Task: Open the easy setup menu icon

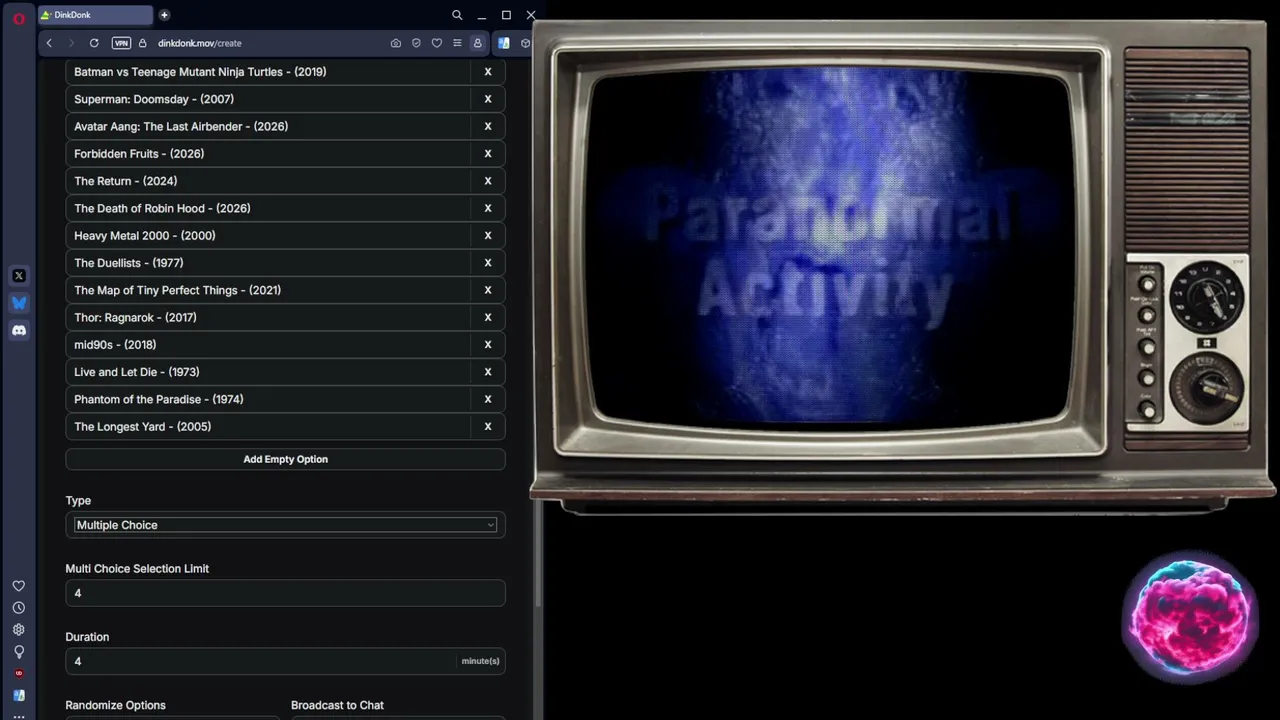Action: coord(457,43)
